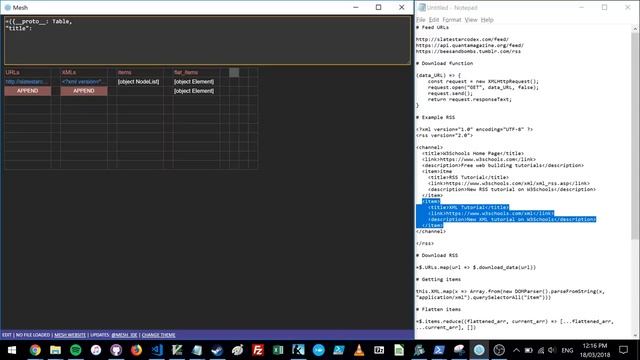Screen dimensions: 640x360
Task: Open Visual Studio Code from the taskbar
Action: pyautogui.click(x=157, y=350)
